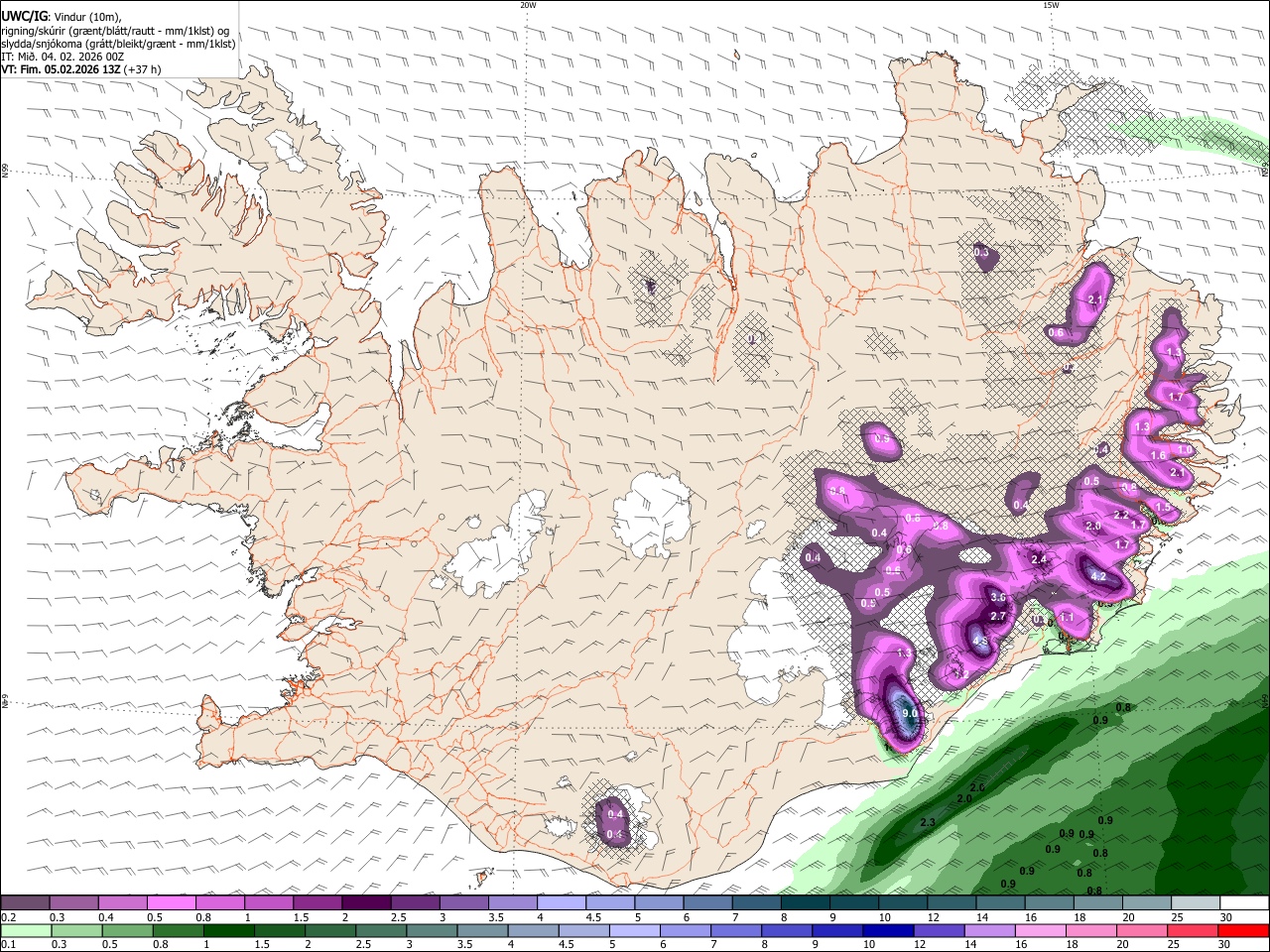The width and height of the screenshot is (1270, 952).
Task: Click the 2.2 precipitation value in the east
Action: (x=1121, y=515)
